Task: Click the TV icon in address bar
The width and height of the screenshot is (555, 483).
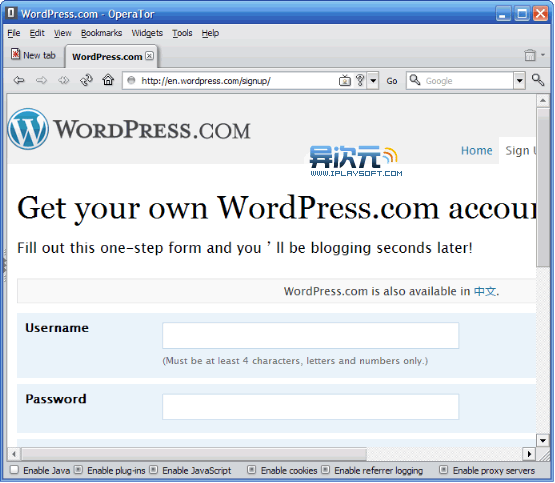Action: [344, 81]
